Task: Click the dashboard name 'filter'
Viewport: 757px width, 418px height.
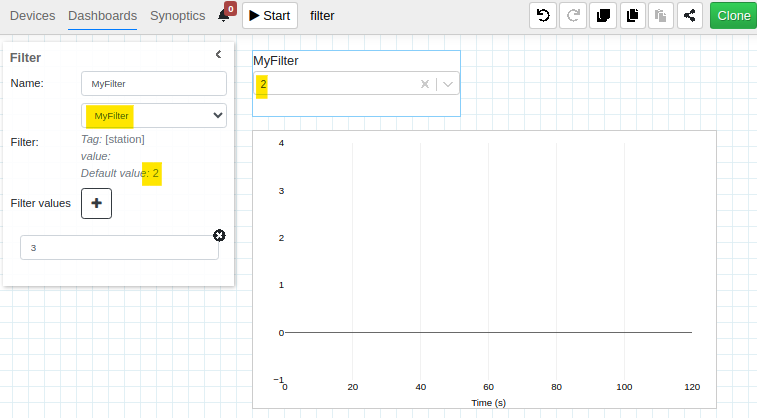Action: tap(322, 16)
